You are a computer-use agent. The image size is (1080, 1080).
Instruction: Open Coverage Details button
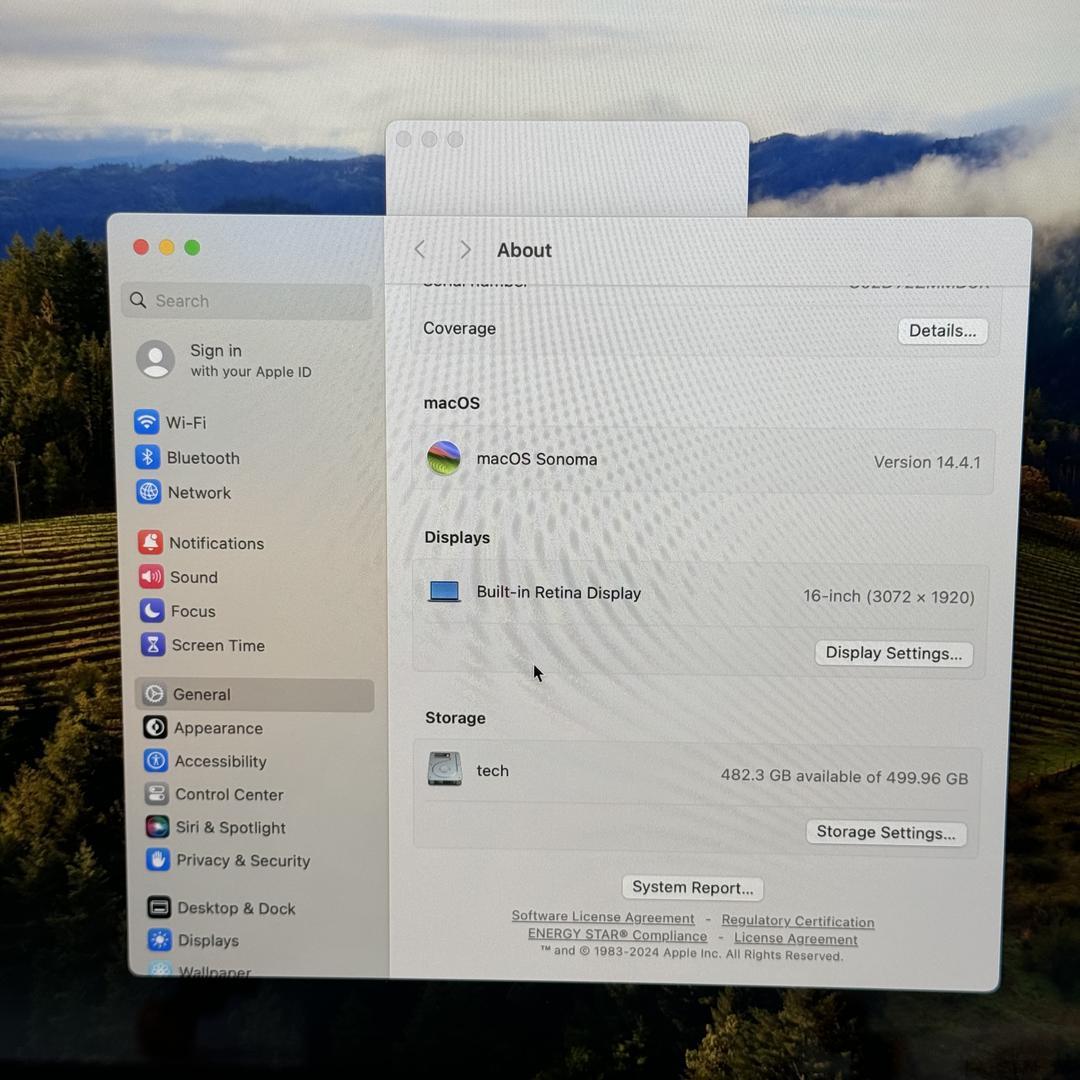coord(942,331)
